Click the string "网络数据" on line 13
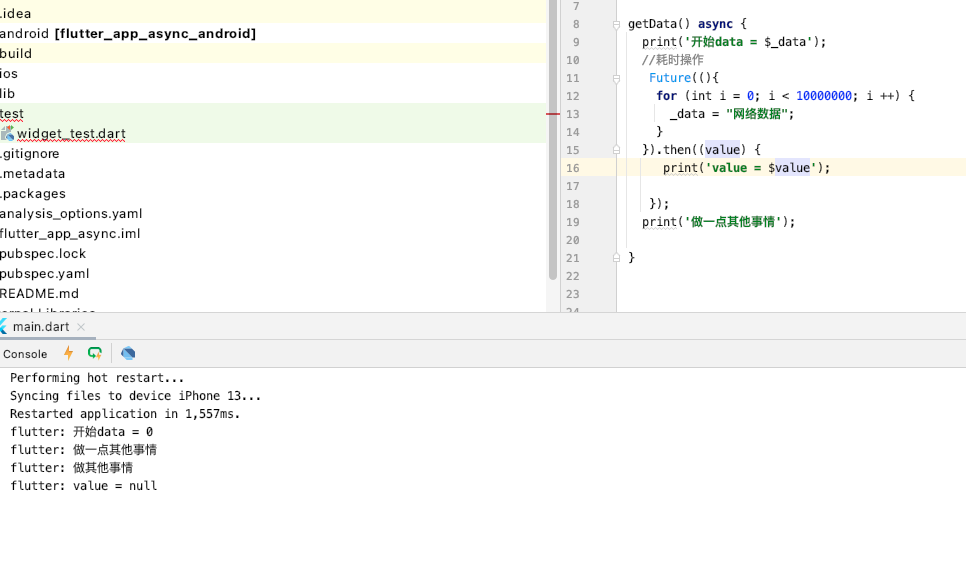966x575 pixels. [x=757, y=113]
